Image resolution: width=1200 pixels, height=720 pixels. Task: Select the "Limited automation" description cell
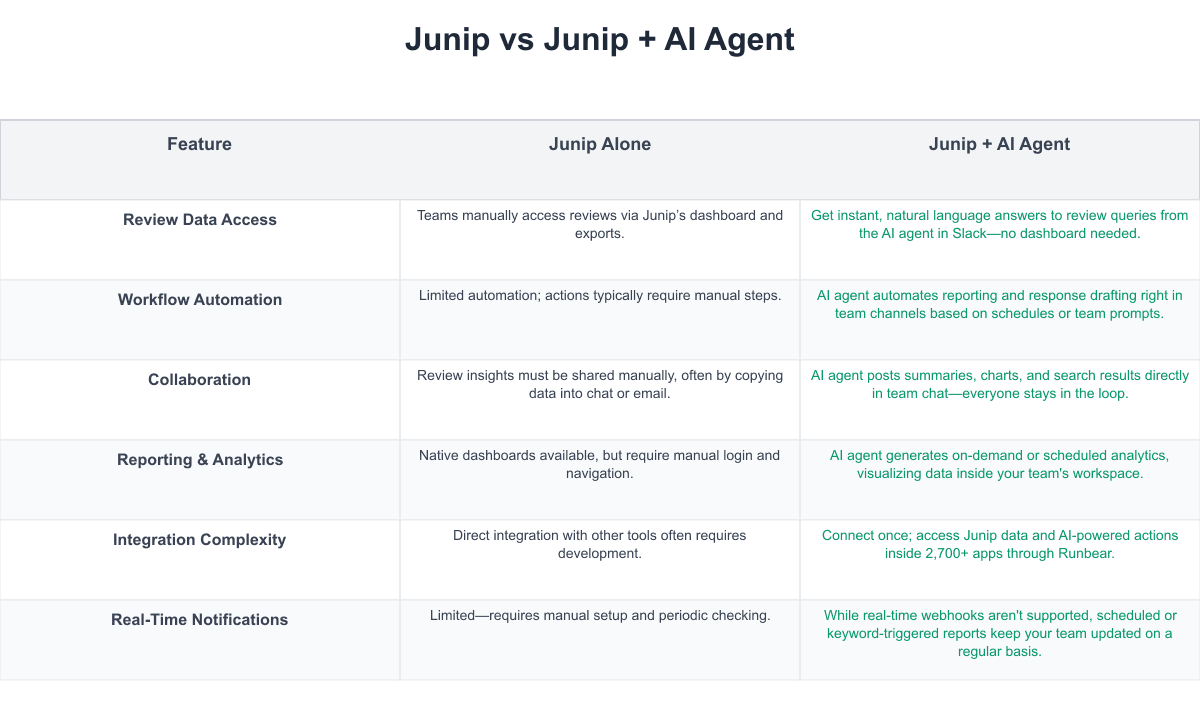[599, 295]
